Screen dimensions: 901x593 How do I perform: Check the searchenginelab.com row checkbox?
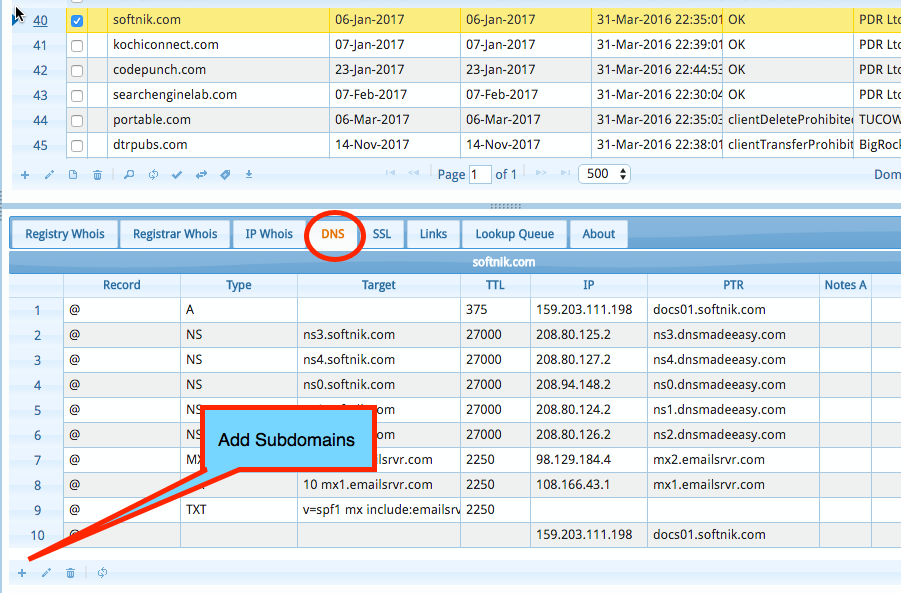point(76,96)
